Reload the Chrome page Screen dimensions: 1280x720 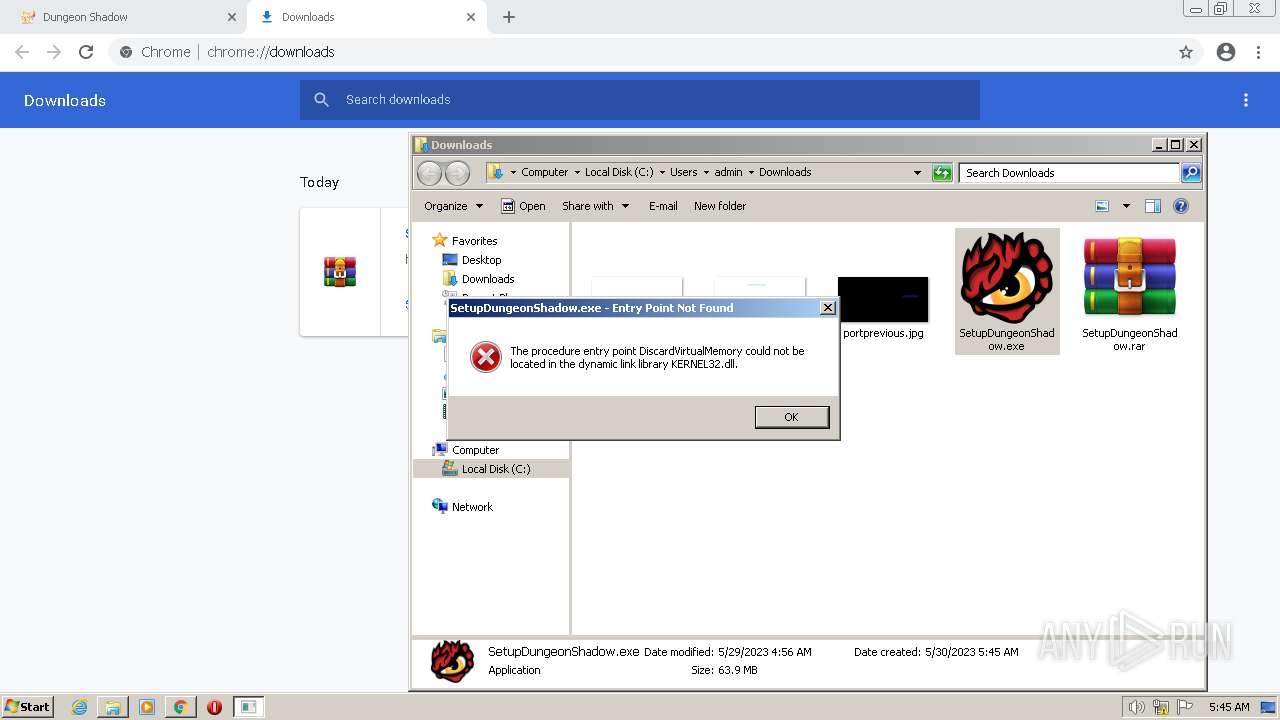tap(86, 52)
